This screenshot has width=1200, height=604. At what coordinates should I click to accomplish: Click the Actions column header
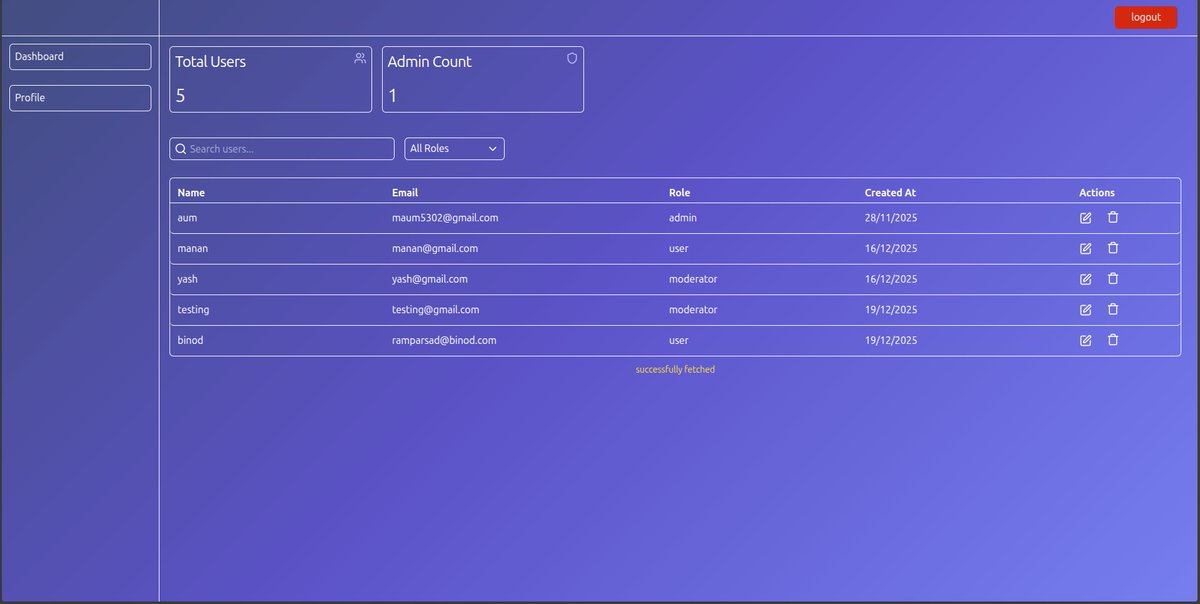1097,193
